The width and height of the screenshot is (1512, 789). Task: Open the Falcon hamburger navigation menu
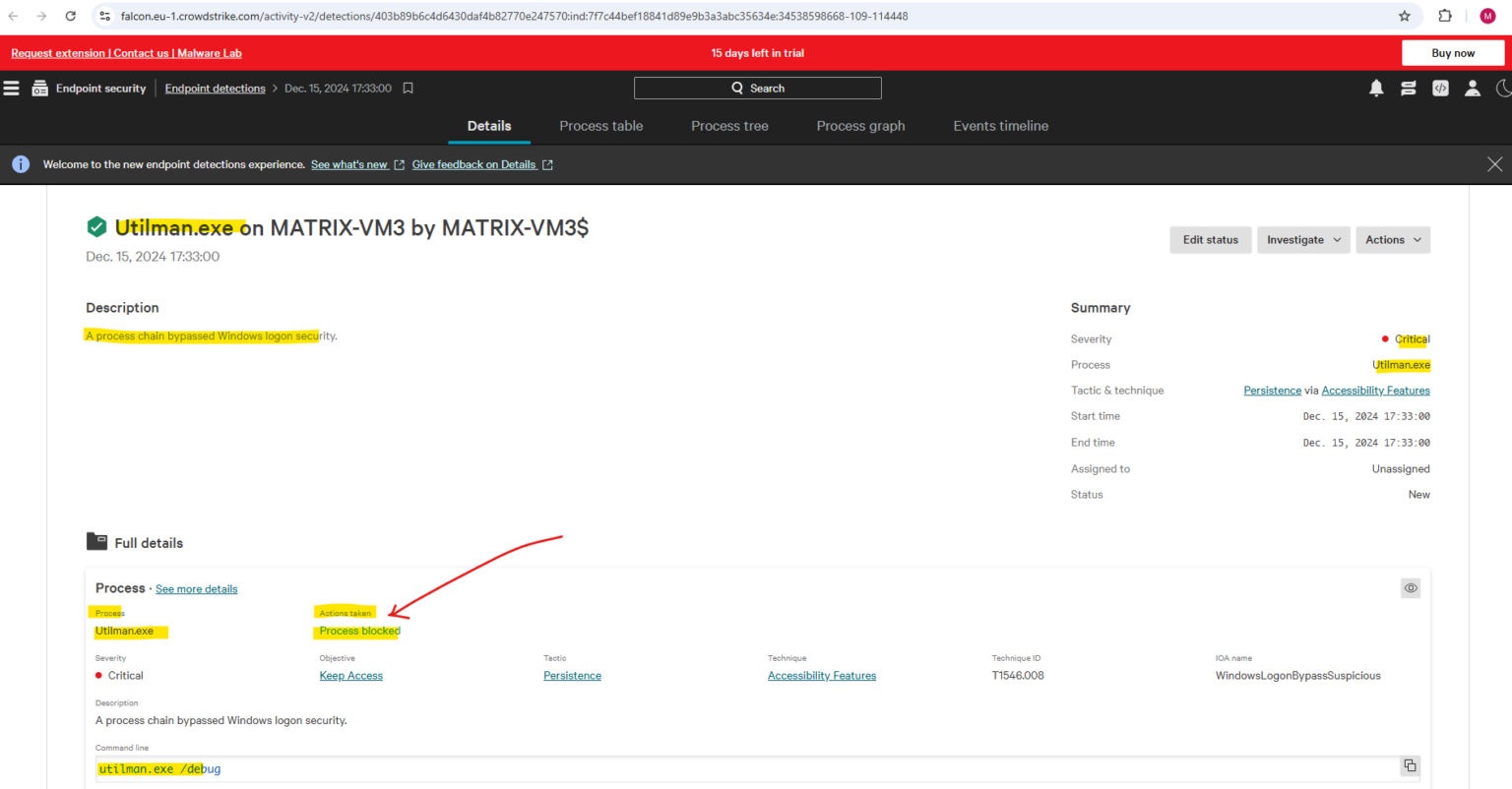11,88
